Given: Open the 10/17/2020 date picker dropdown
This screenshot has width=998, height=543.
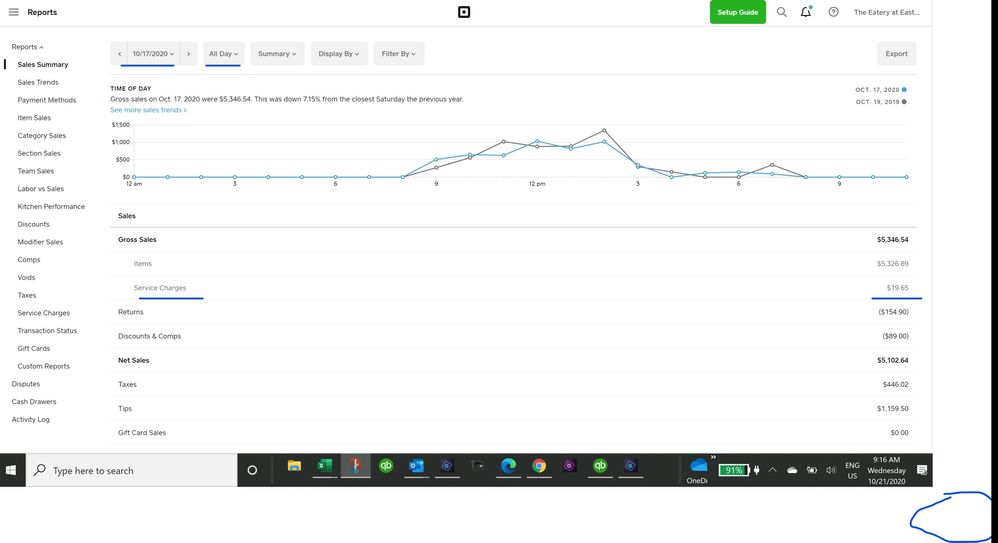Looking at the screenshot, I should point(153,54).
